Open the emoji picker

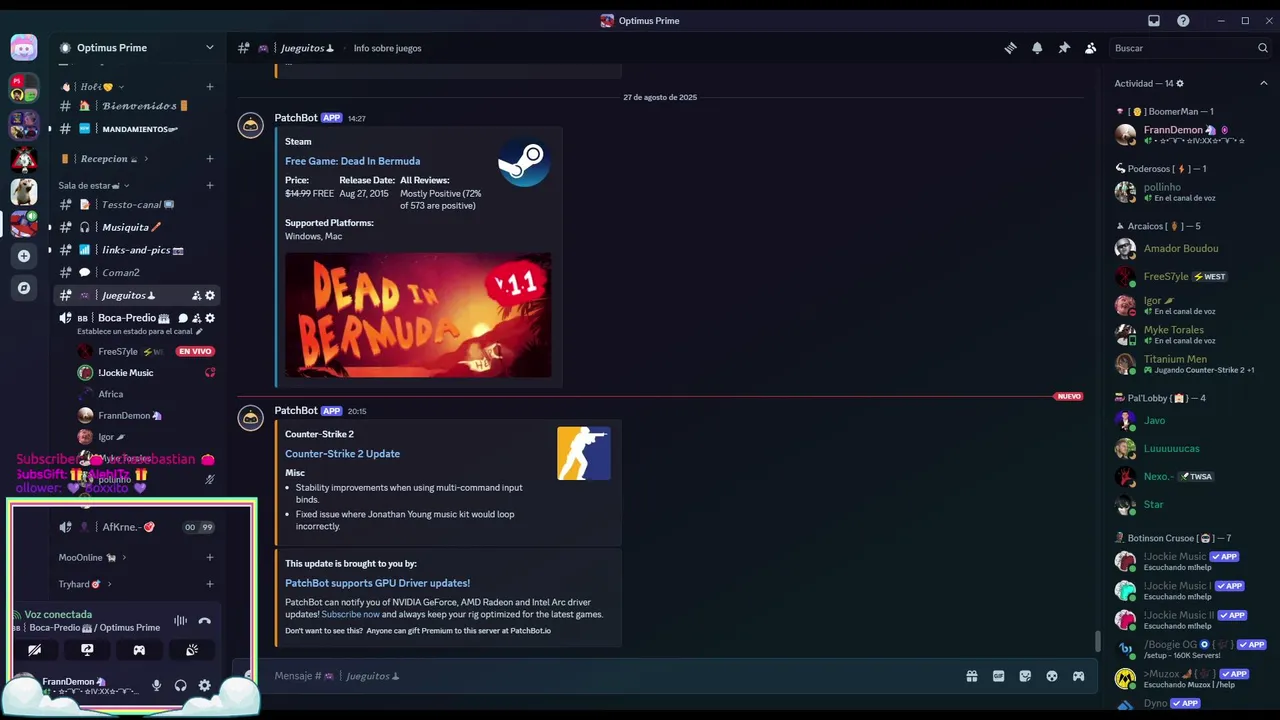pos(1052,676)
